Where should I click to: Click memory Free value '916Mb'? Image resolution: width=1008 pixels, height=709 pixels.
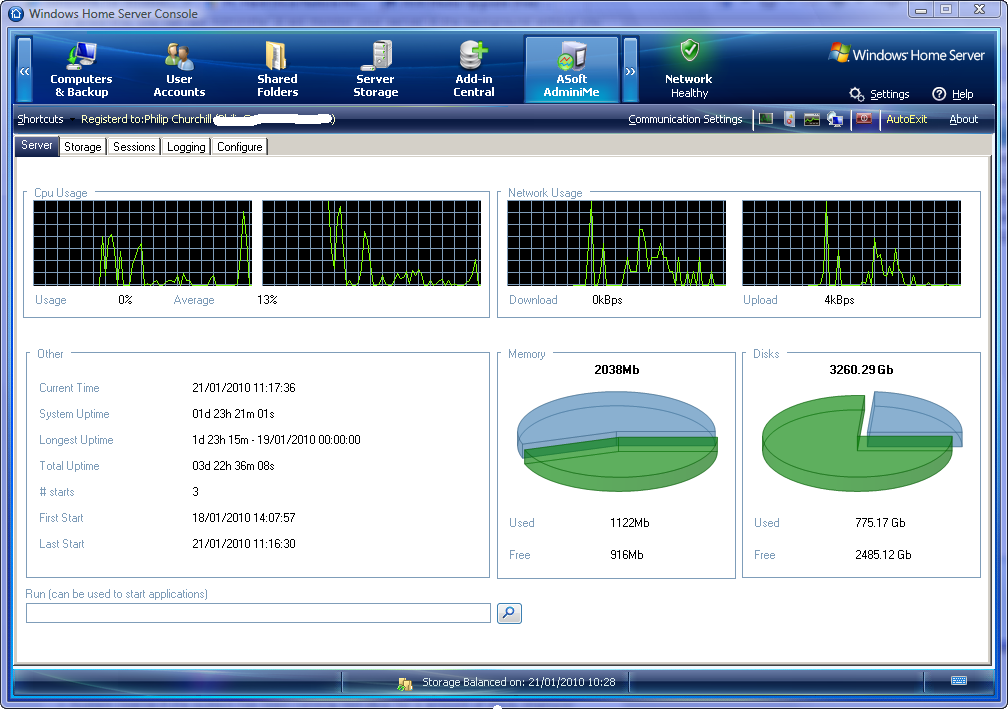(627, 555)
